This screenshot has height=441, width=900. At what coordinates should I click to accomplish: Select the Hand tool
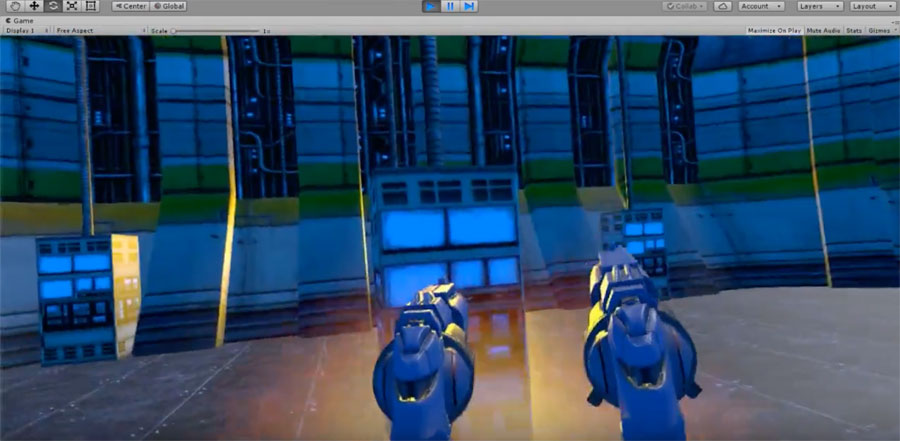(15, 6)
